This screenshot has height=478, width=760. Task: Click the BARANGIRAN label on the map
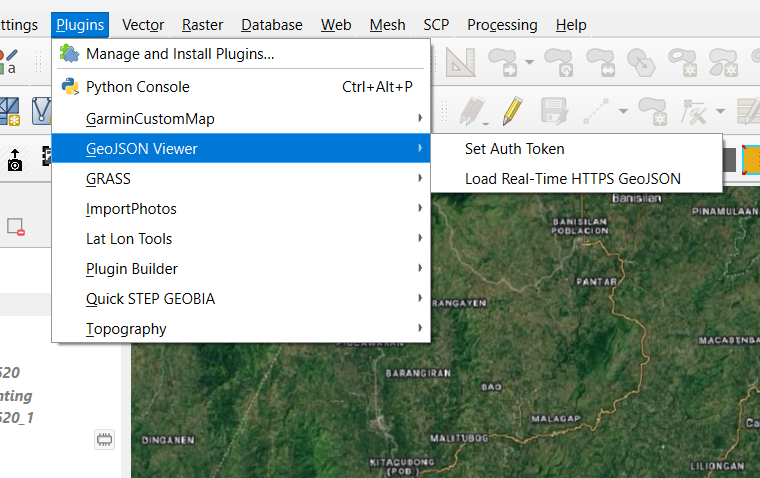point(418,373)
